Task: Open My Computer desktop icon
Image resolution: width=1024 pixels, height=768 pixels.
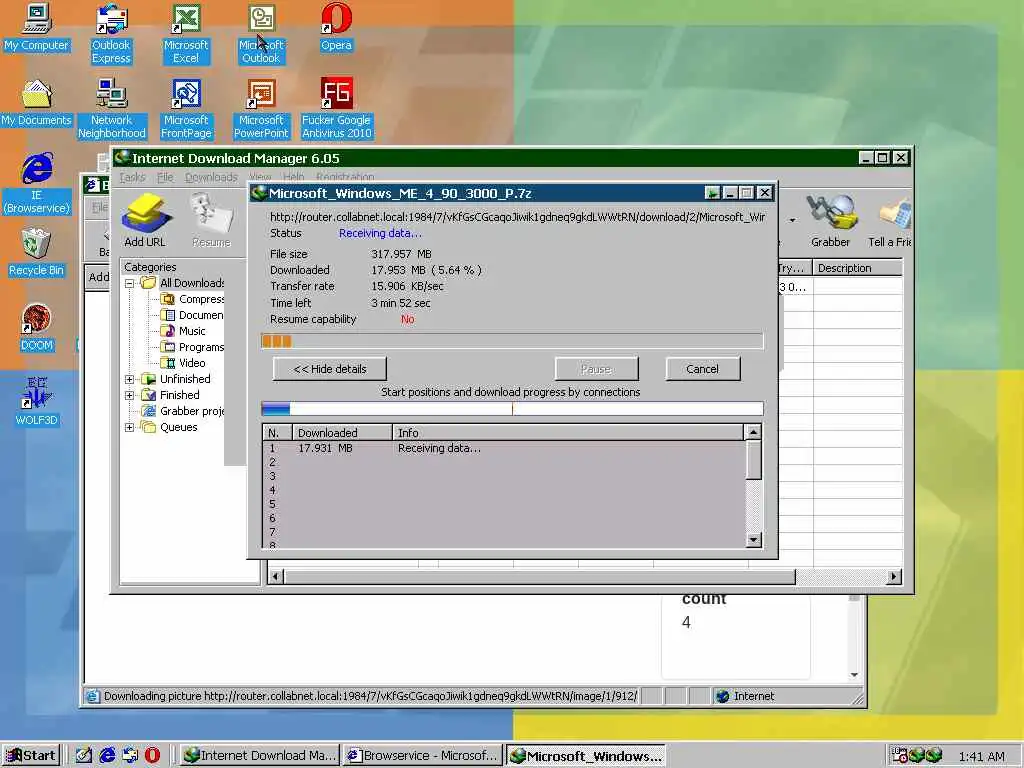Action: [36, 27]
